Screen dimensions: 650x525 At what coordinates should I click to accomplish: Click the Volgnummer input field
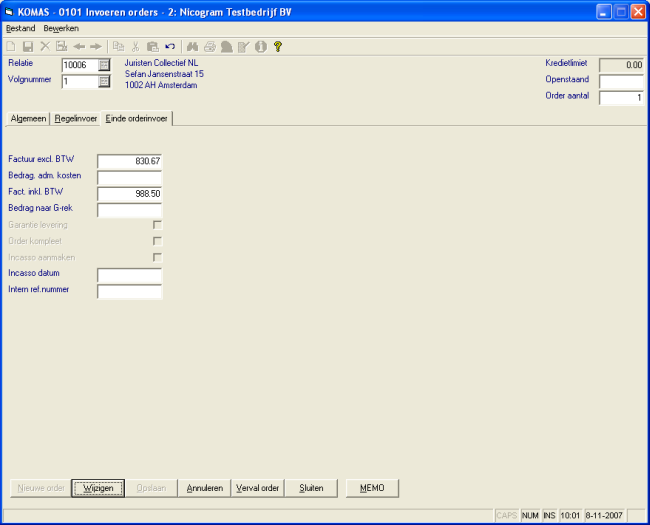[80, 81]
